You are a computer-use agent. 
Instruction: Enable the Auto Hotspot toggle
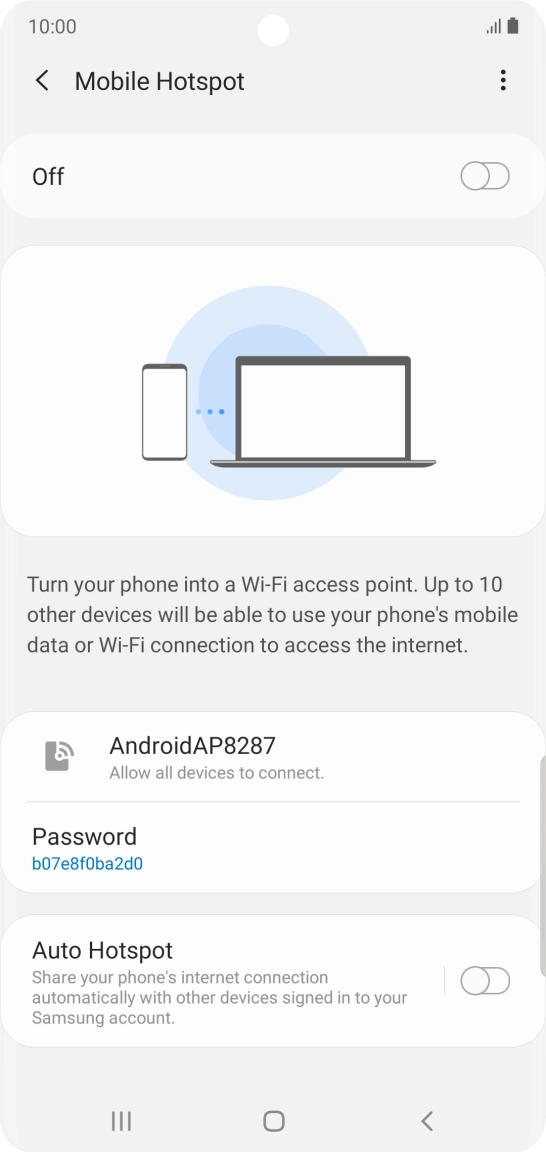pos(485,981)
